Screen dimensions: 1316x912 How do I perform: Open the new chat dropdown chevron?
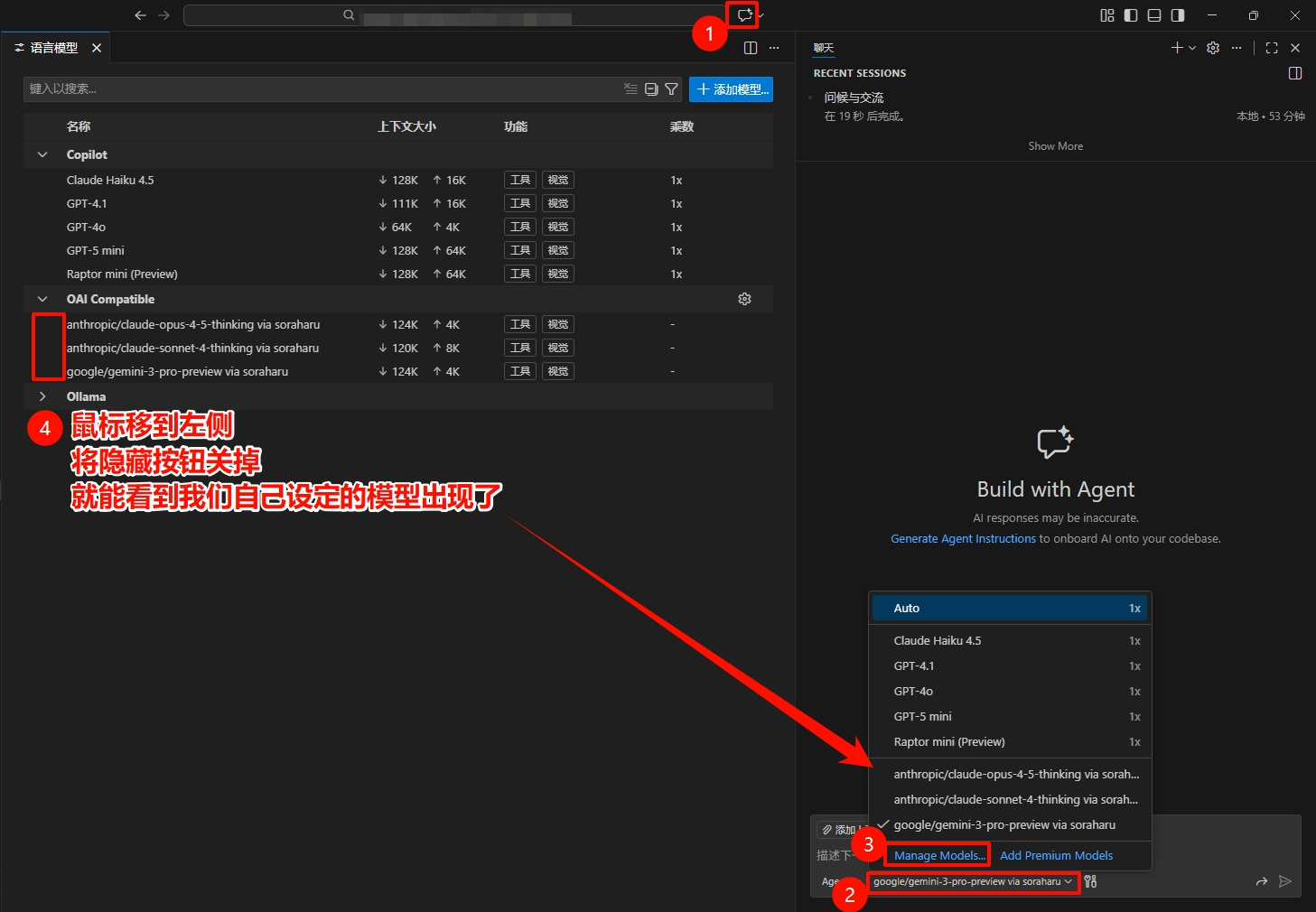[x=1192, y=48]
